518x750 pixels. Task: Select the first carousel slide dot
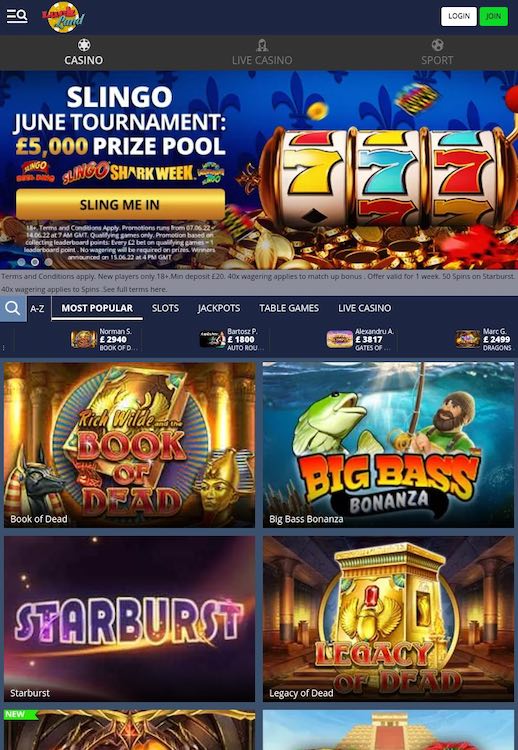point(21,262)
